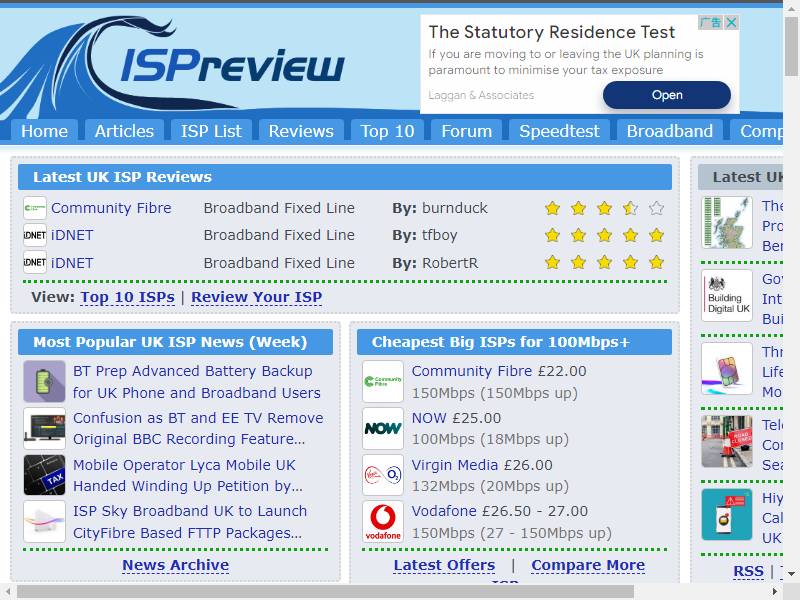Click the NOW provider logo
The image size is (800, 600).
(383, 428)
